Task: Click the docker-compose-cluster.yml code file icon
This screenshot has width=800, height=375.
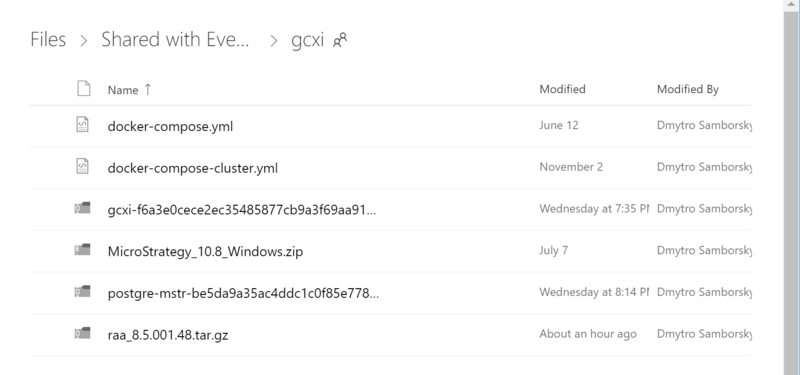Action: point(83,166)
